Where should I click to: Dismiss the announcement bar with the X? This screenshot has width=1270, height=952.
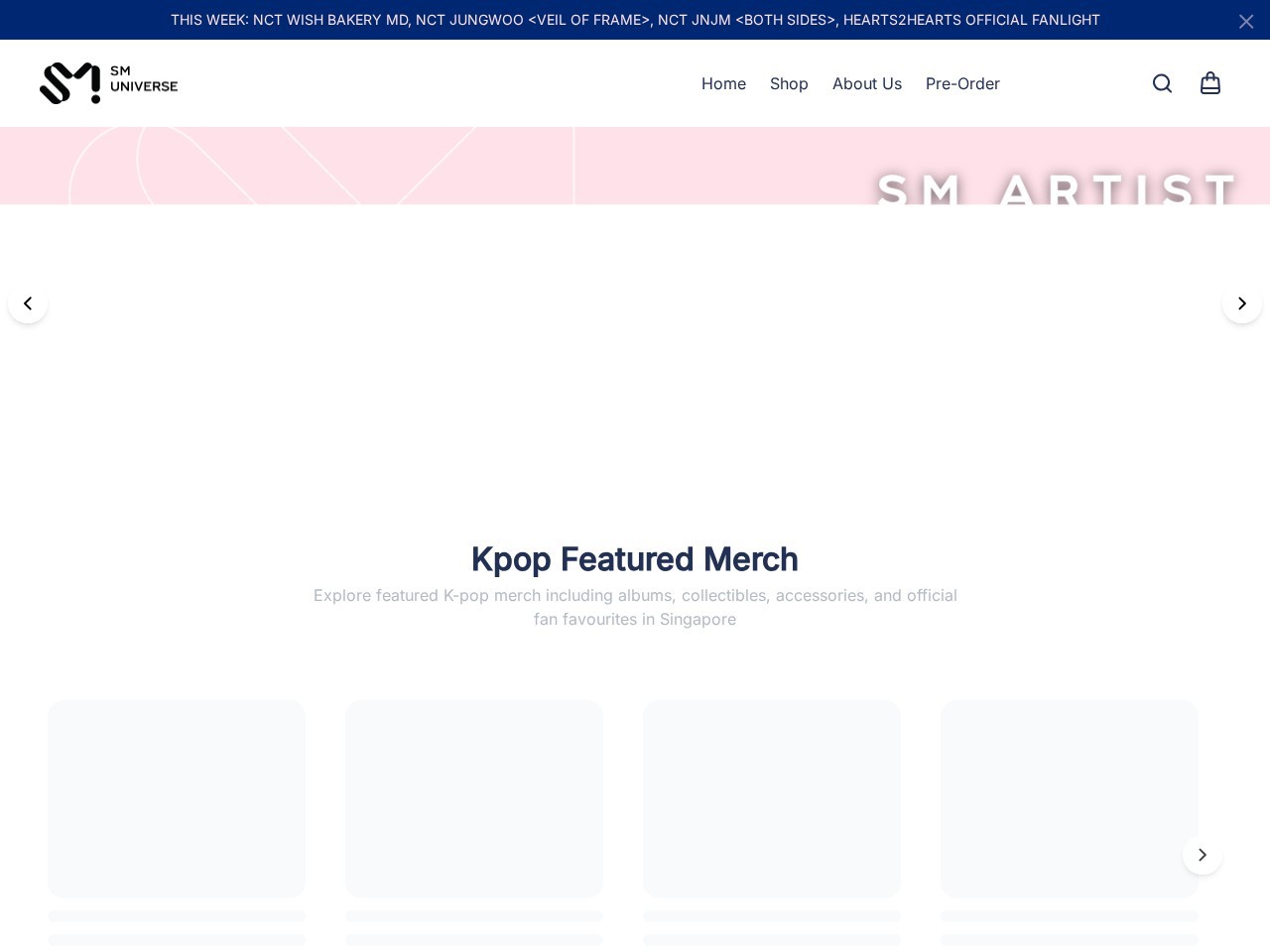pos(1245,21)
